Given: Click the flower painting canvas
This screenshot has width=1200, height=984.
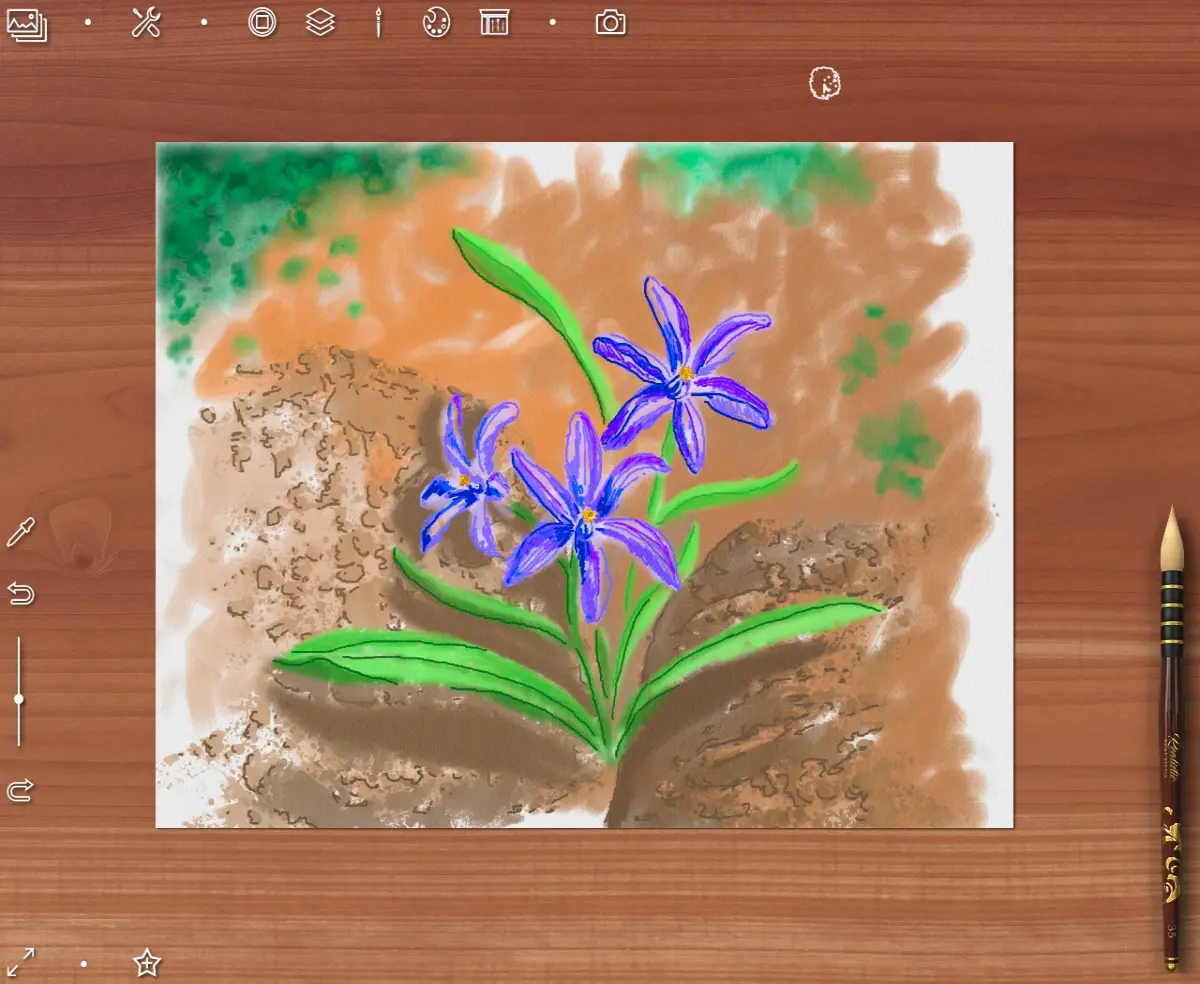Looking at the screenshot, I should (x=584, y=485).
